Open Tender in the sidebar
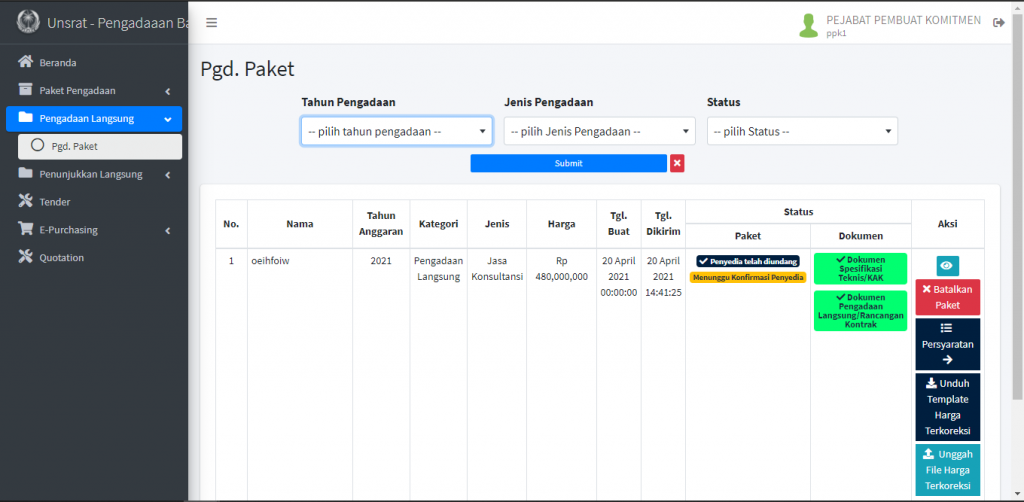 [x=54, y=202]
